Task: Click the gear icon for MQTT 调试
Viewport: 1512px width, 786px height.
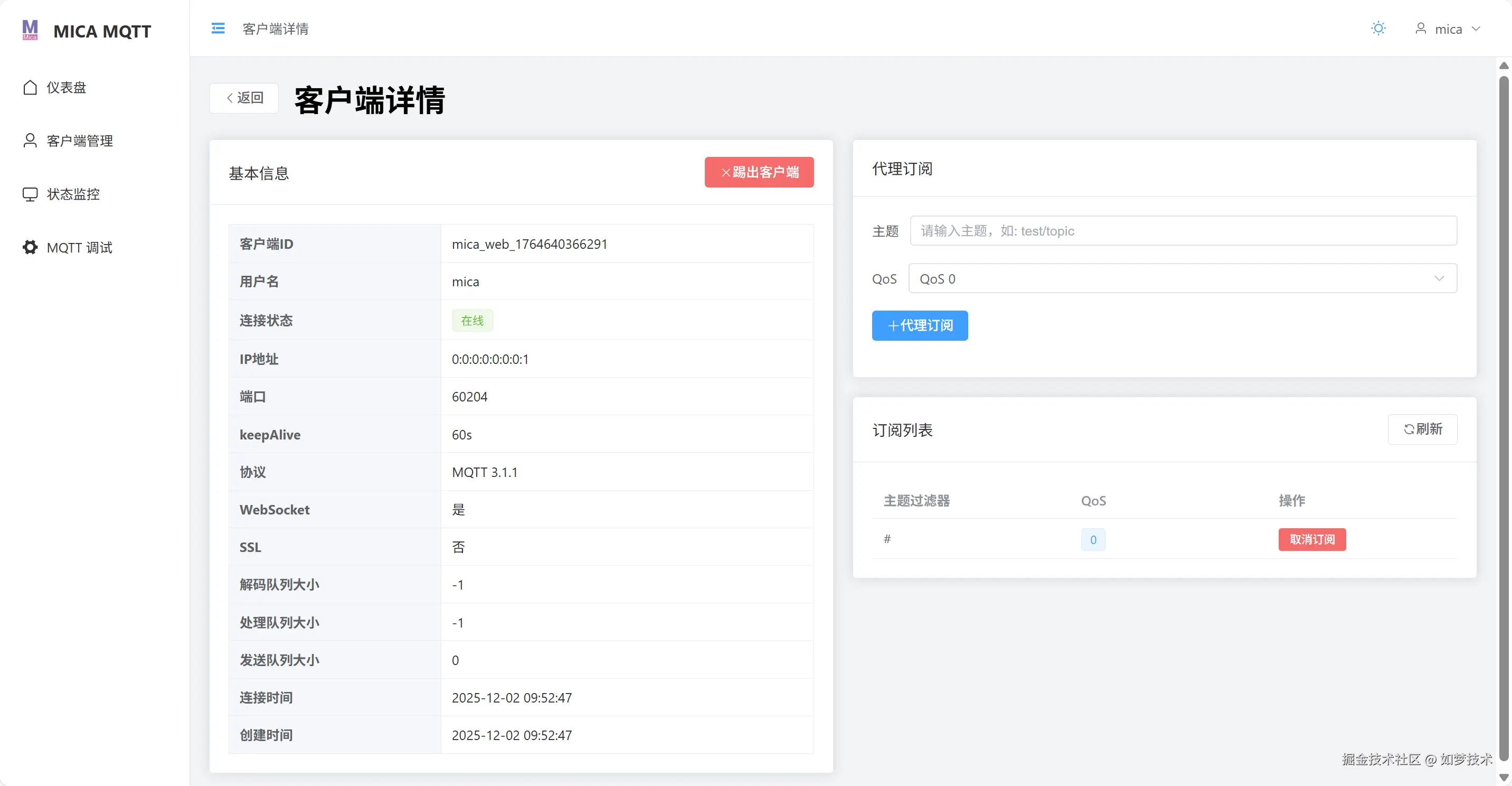Action: pyautogui.click(x=30, y=247)
